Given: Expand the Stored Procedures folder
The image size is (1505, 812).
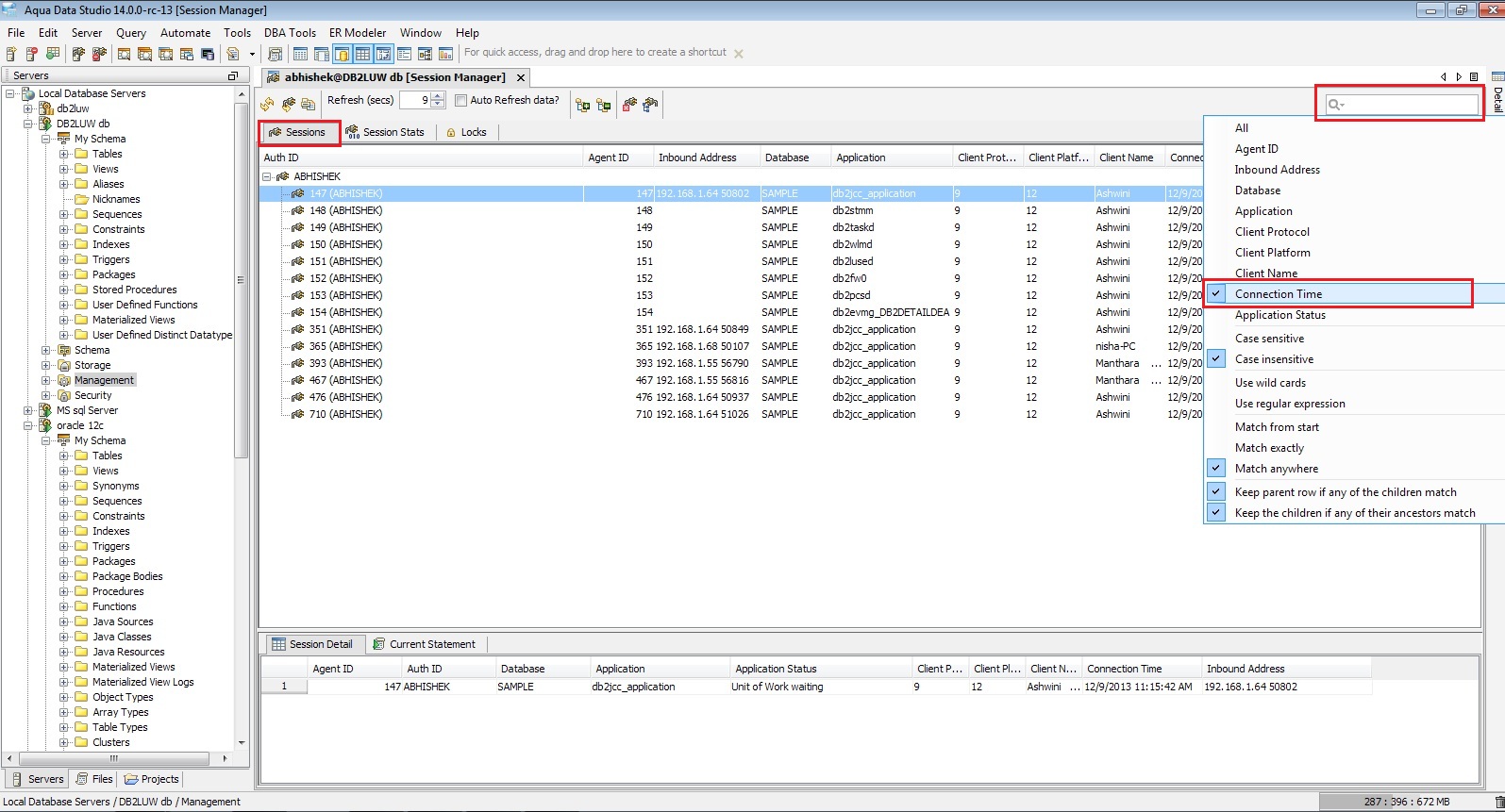Looking at the screenshot, I should 64,290.
